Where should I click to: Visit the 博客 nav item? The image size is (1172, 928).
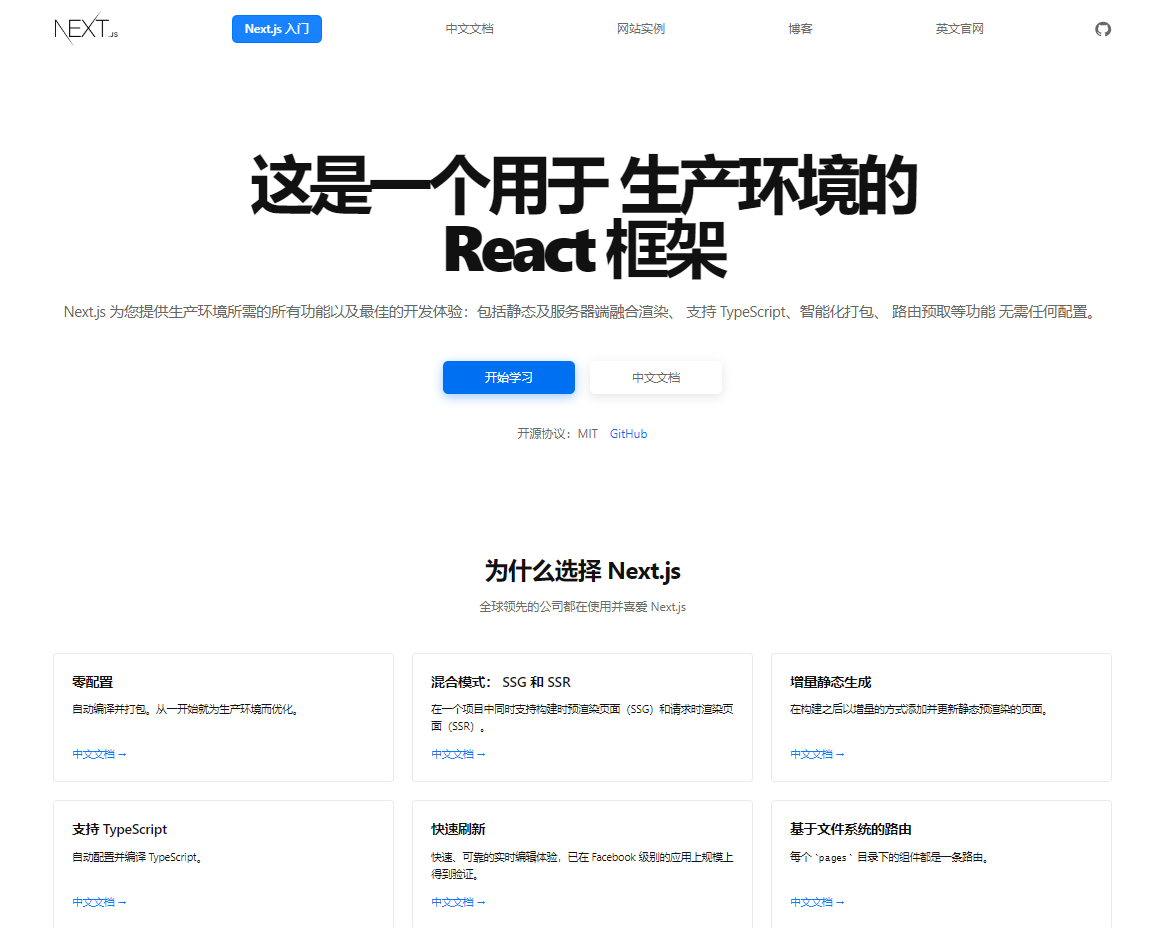(x=800, y=29)
